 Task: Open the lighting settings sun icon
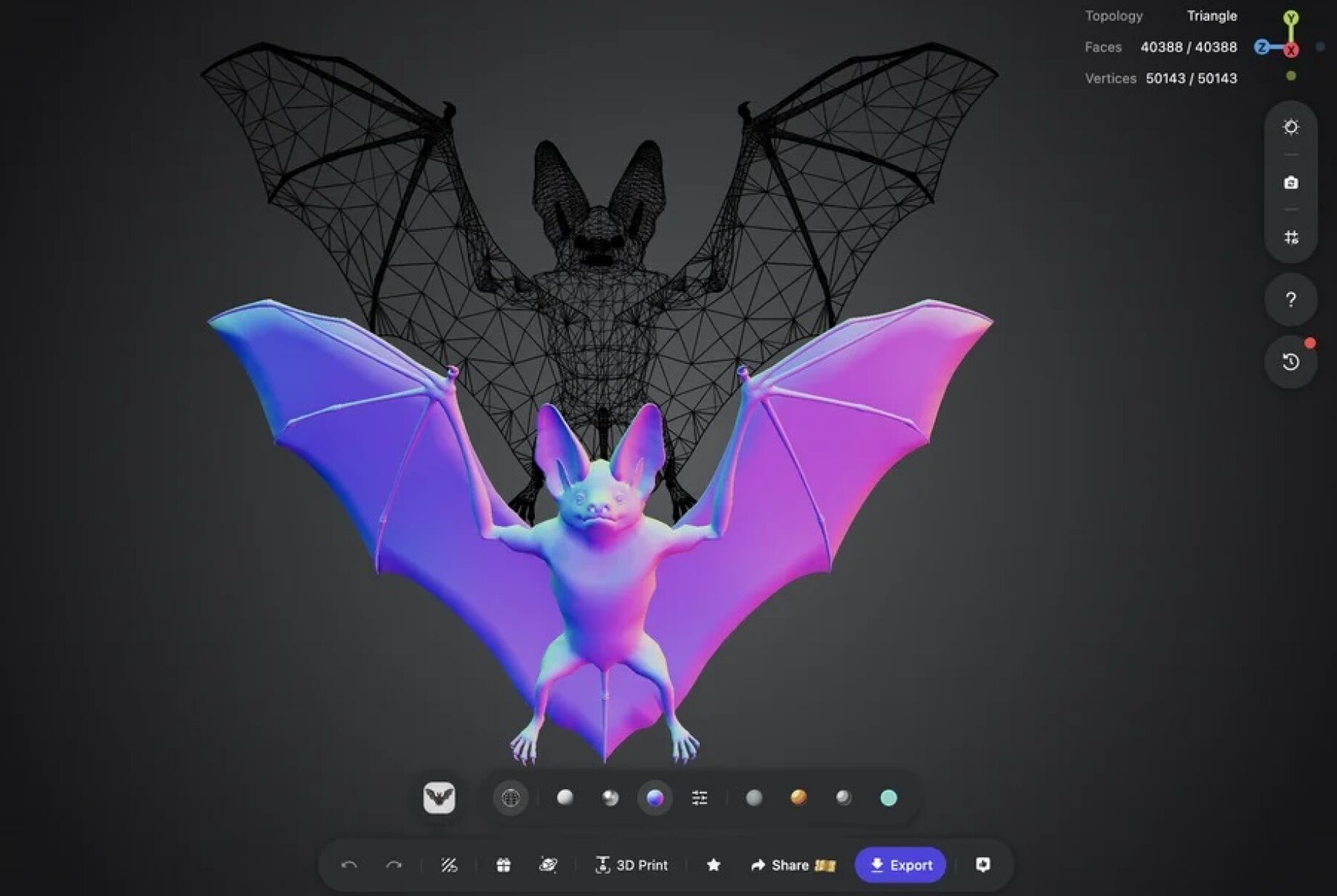tap(1290, 127)
